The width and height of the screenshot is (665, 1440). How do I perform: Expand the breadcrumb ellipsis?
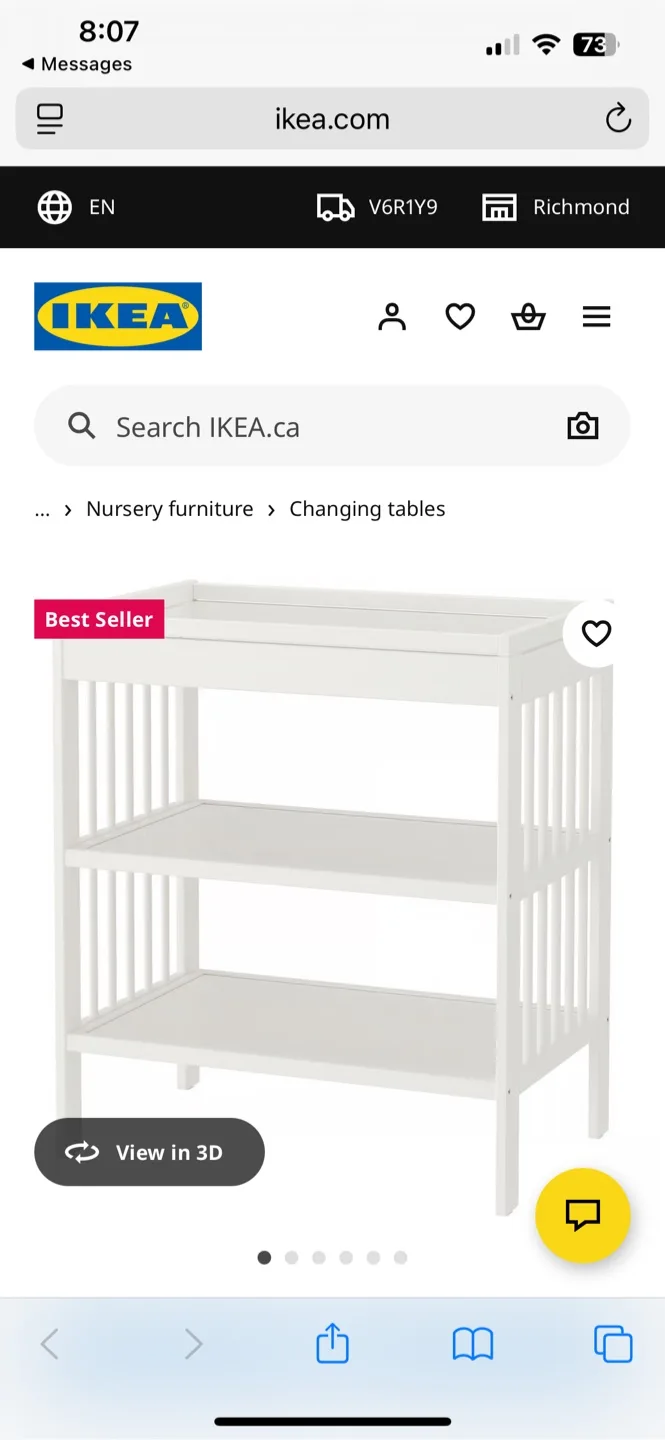[41, 509]
